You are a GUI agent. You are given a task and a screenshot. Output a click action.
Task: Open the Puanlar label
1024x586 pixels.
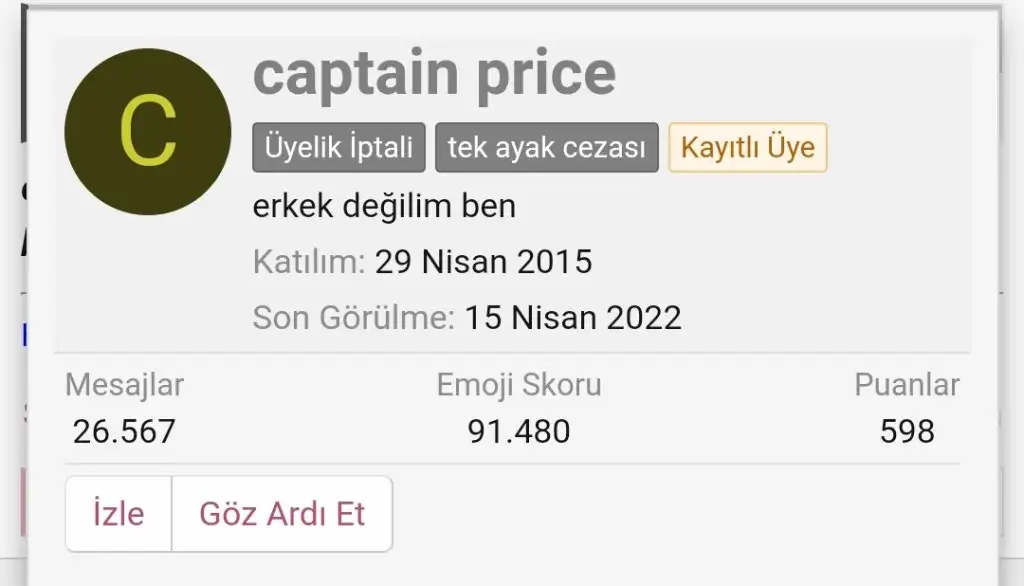tap(906, 385)
